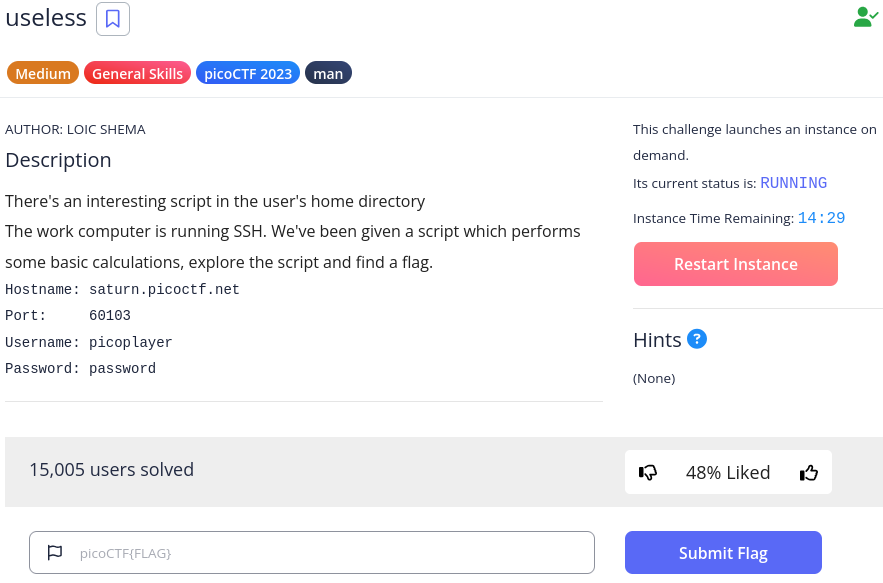Click the 48% Liked label
883x583 pixels.
(728, 473)
